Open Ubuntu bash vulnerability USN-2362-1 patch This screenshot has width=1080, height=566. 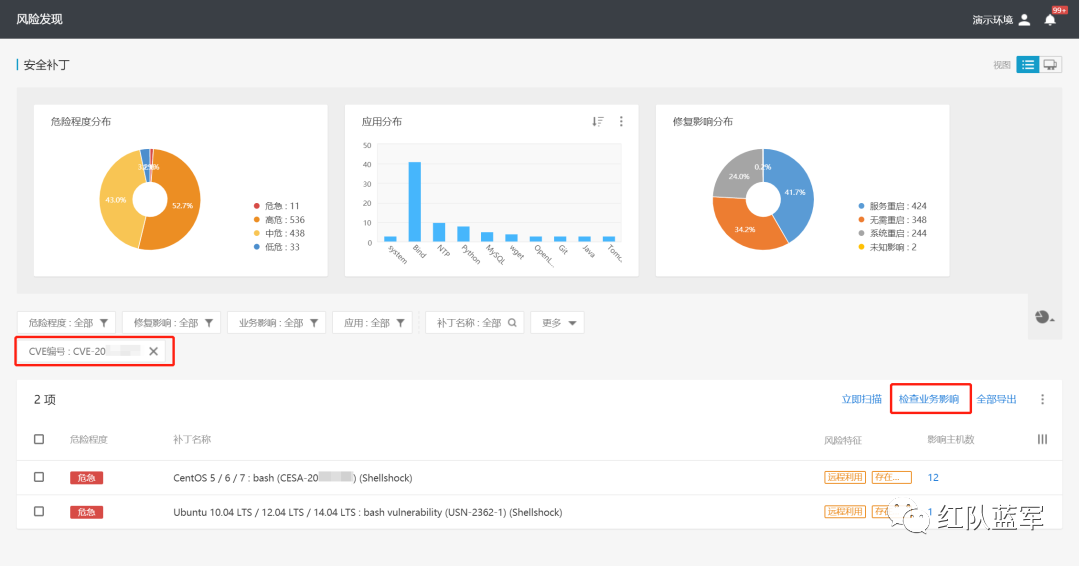click(x=368, y=512)
